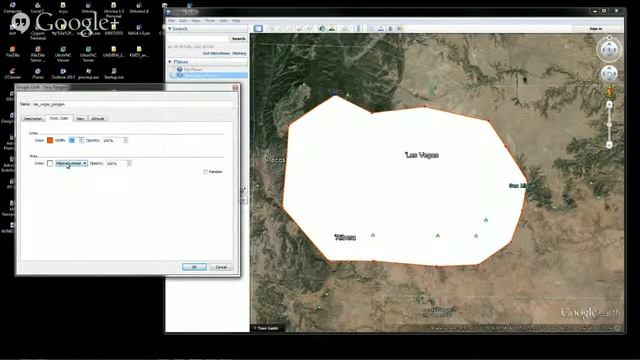
Task: Click the Ribera map label
Action: 345,238
